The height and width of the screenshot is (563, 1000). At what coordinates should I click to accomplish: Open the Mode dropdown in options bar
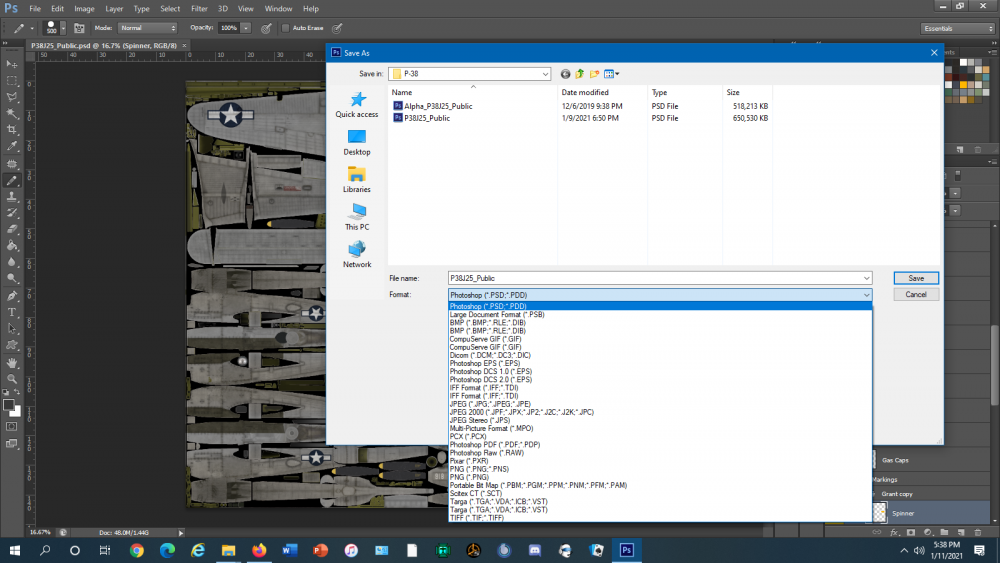[148, 28]
